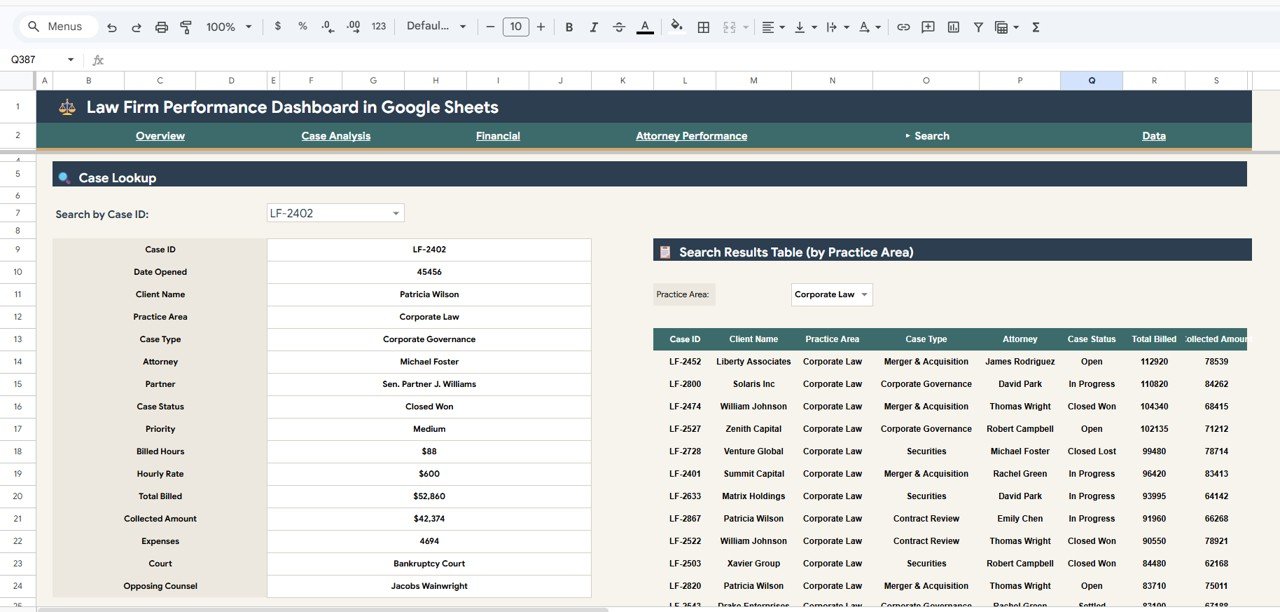The image size is (1280, 612).
Task: Toggle bold formatting
Action: point(569,26)
